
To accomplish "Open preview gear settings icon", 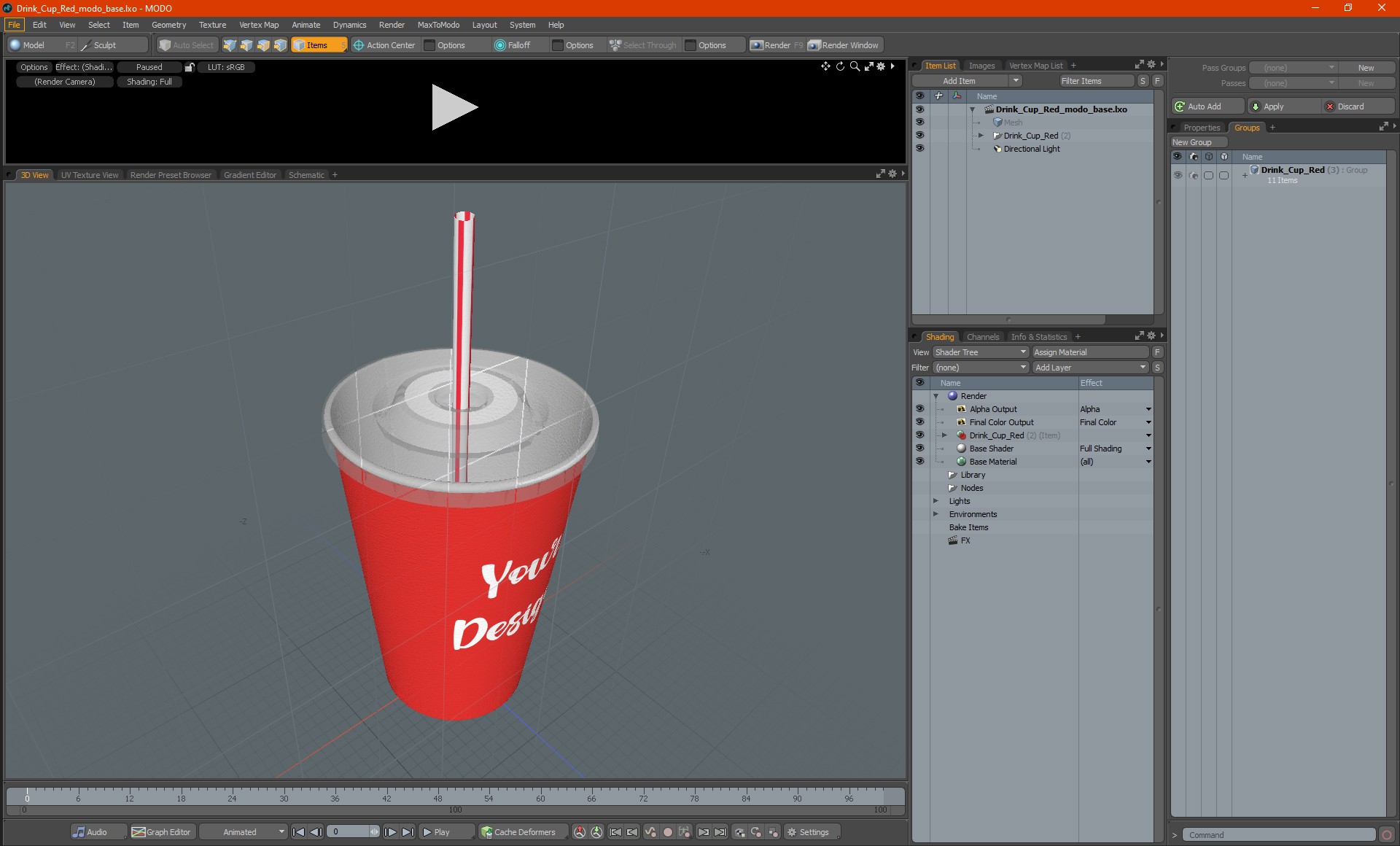I will [881, 66].
